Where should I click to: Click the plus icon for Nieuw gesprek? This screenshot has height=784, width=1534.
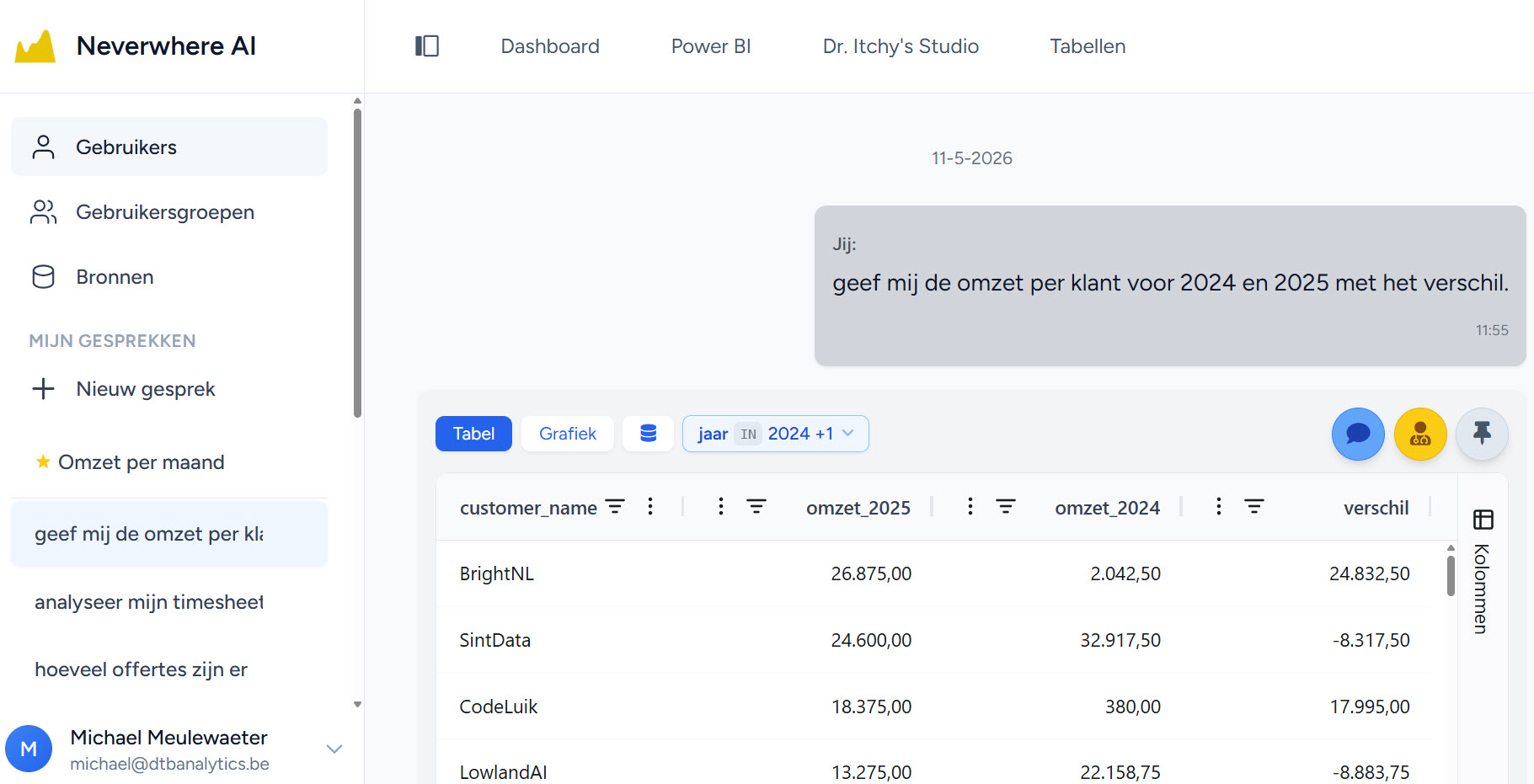point(43,389)
